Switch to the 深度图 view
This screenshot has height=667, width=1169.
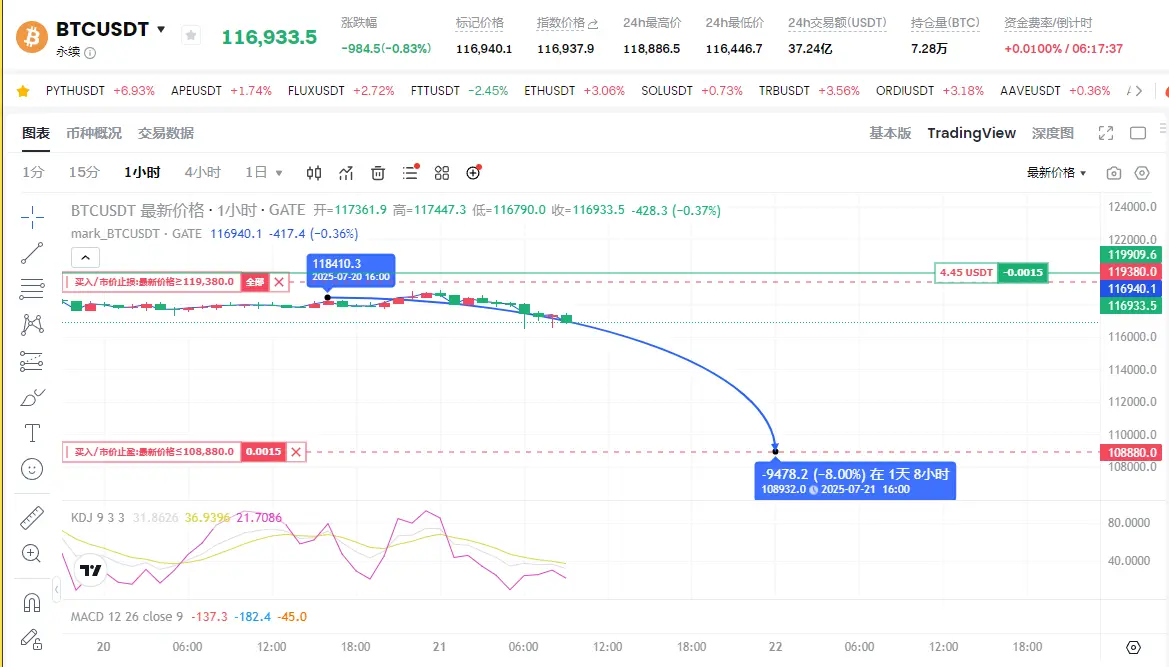pyautogui.click(x=1053, y=133)
